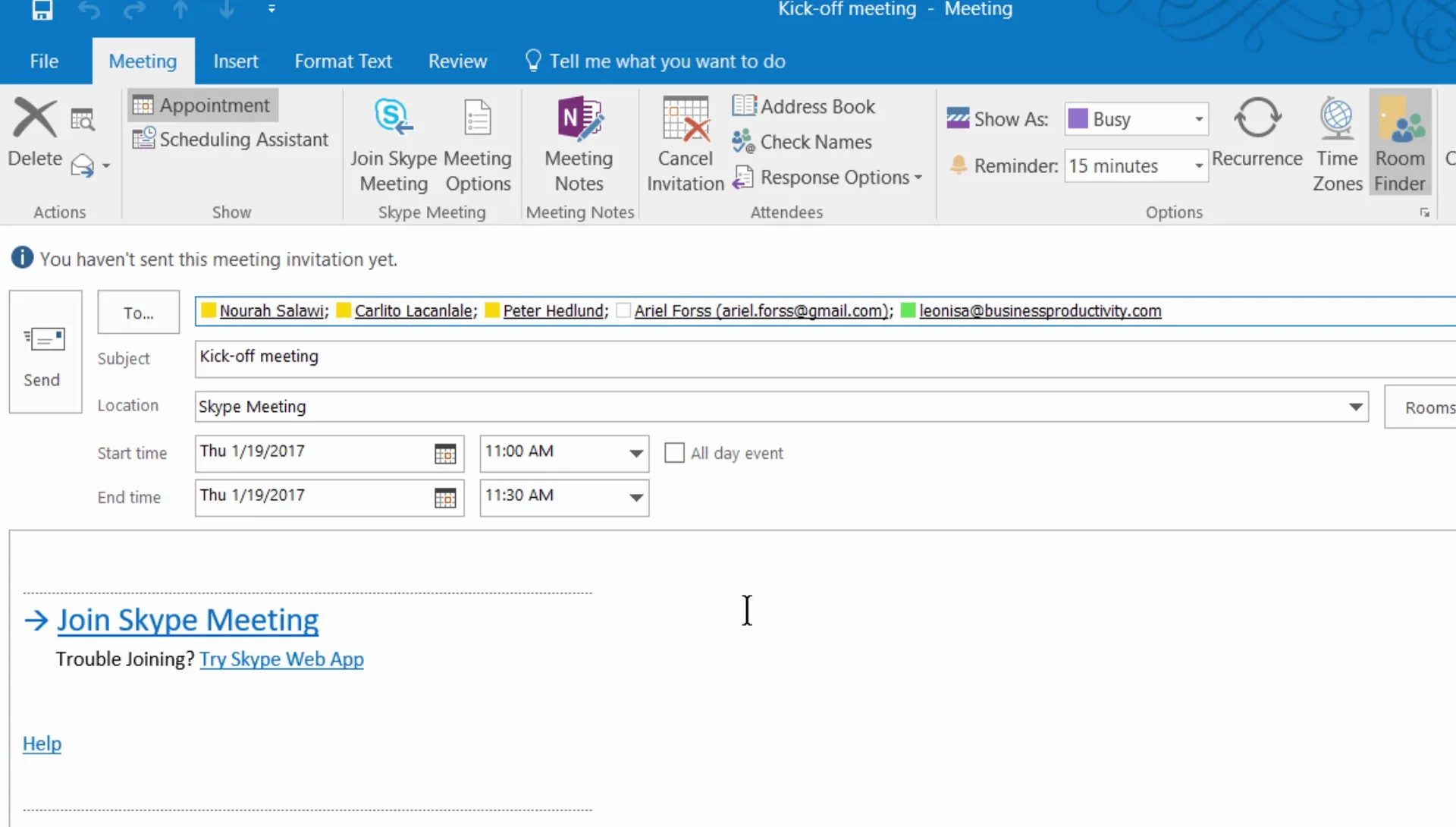
Task: Open OneNote Meeting Notes
Action: 579,144
